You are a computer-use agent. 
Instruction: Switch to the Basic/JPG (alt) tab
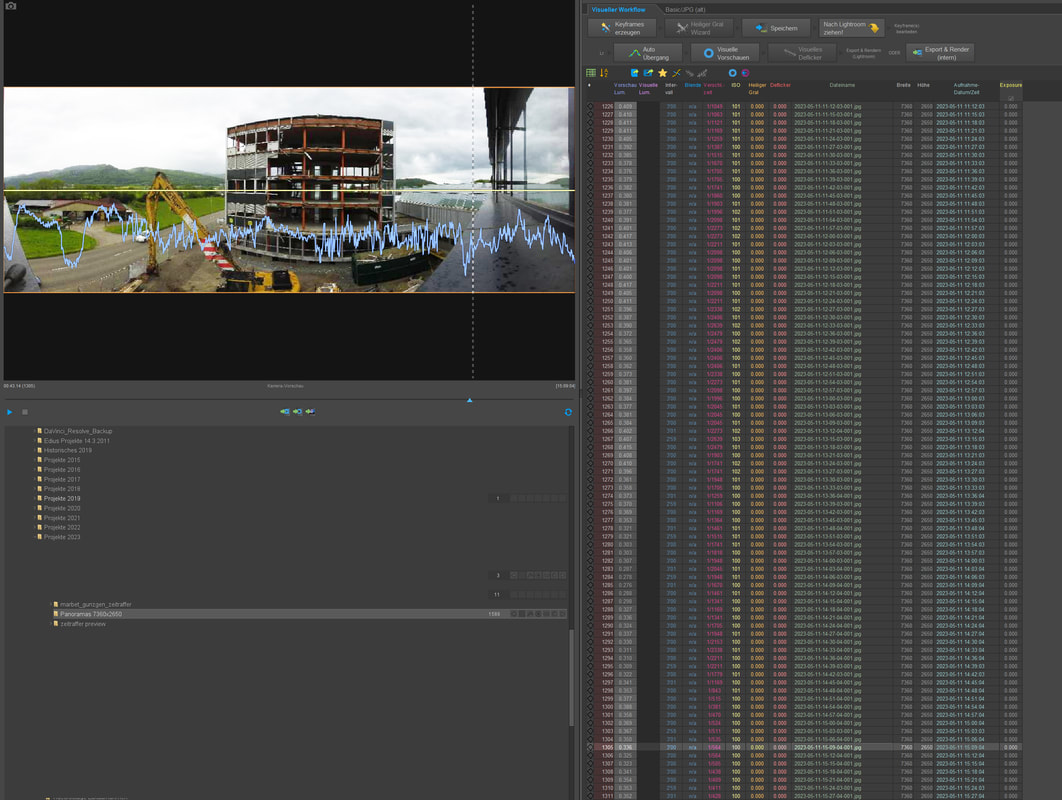coord(686,9)
